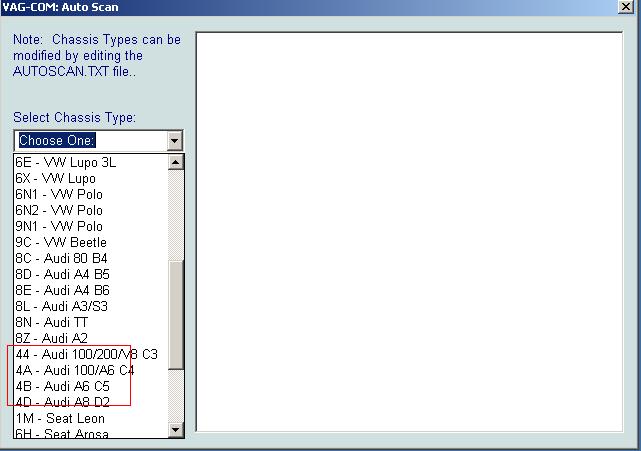Select 1M - Seat Leon chassis

click(x=60, y=418)
